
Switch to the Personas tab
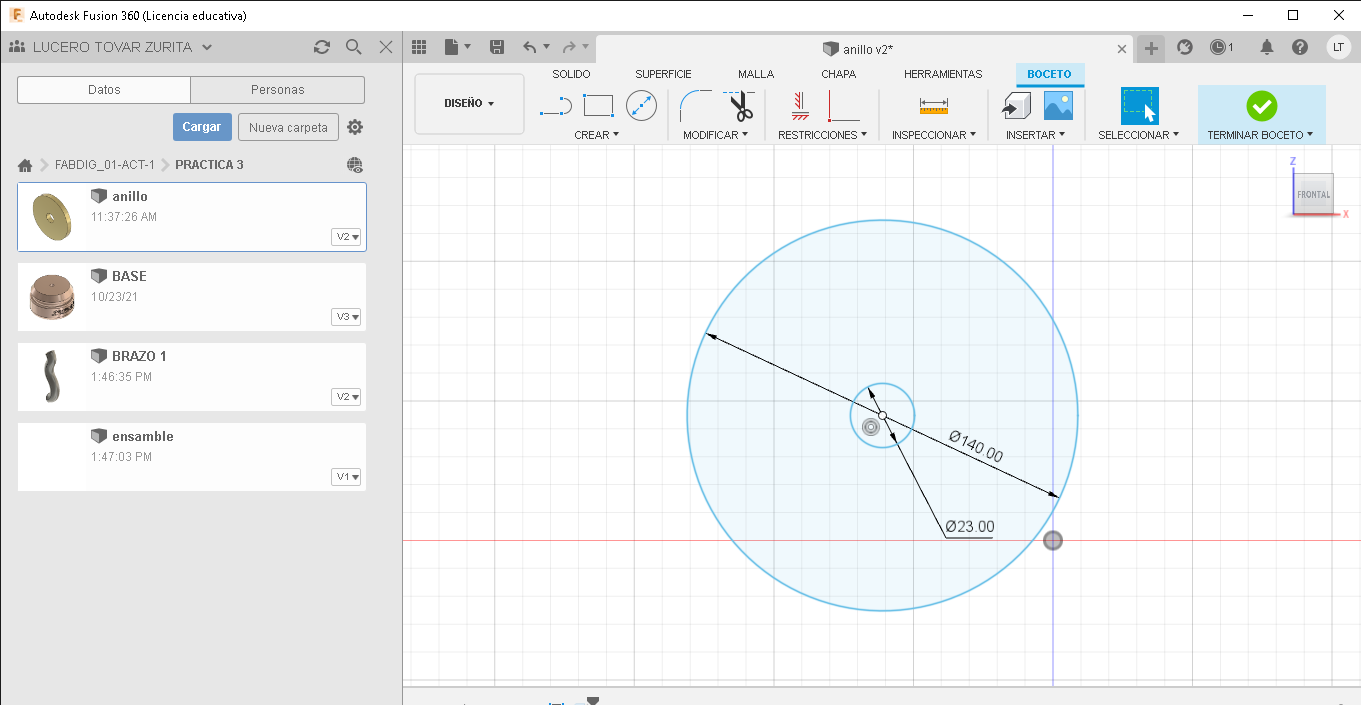click(x=278, y=90)
